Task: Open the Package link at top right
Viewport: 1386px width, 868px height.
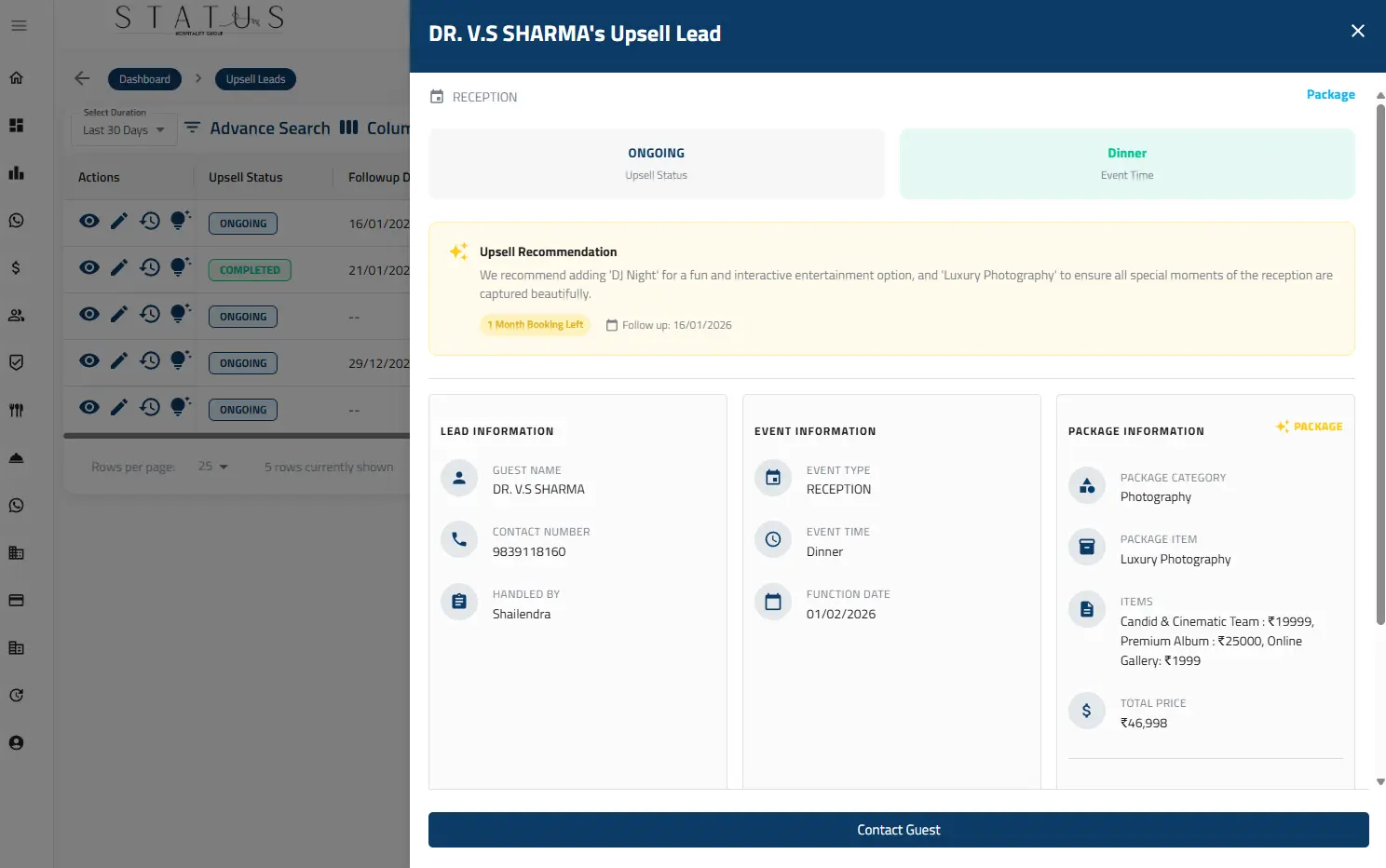Action: click(x=1330, y=95)
